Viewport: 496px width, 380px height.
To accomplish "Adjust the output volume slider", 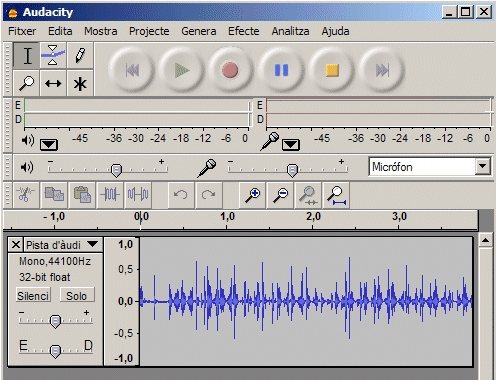I will pyautogui.click(x=116, y=170).
